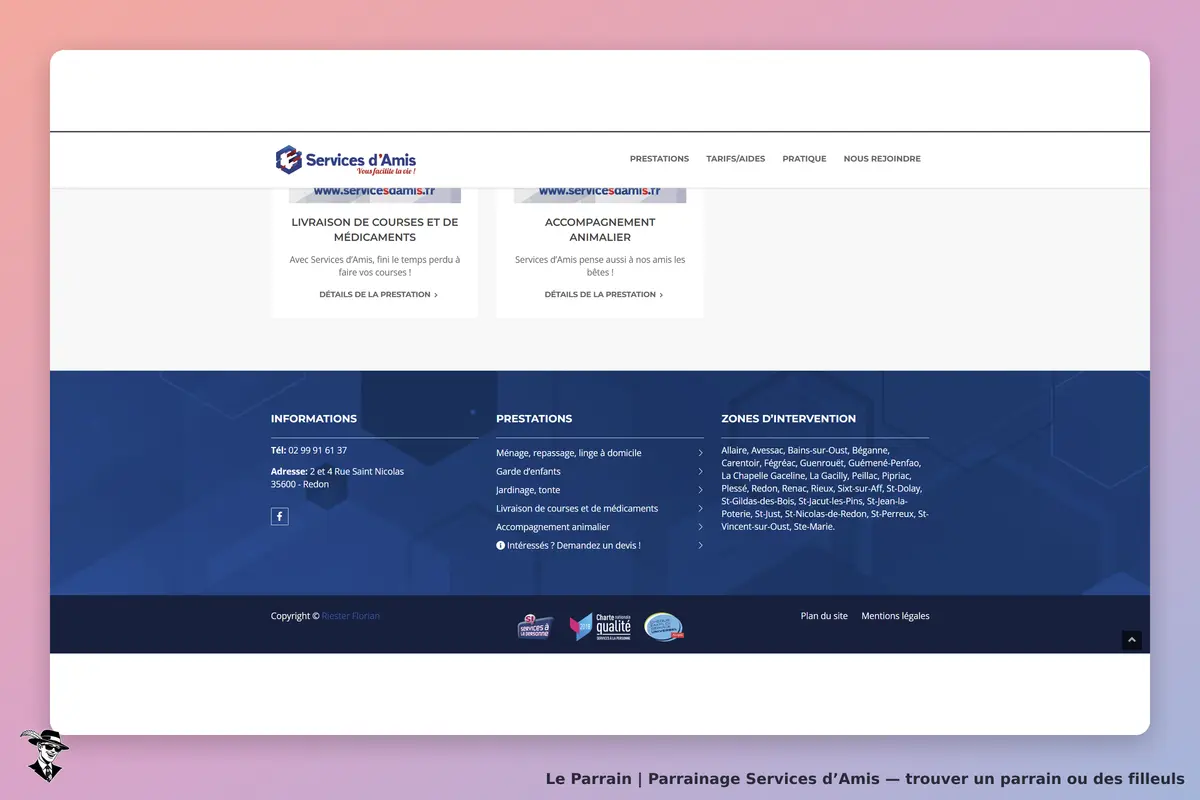This screenshot has width=1200, height=800.
Task: Open Détails de la prestation for Accompagnement animalier
Action: click(603, 295)
